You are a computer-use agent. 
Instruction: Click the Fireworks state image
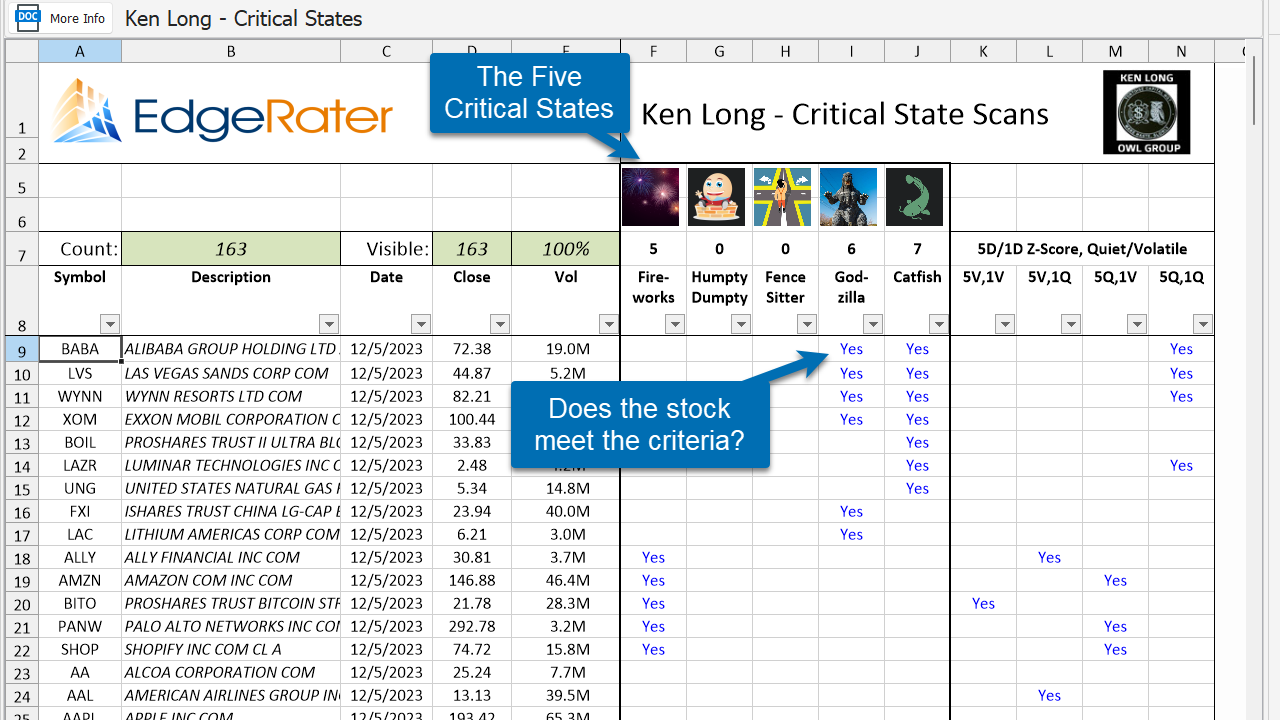[x=650, y=197]
